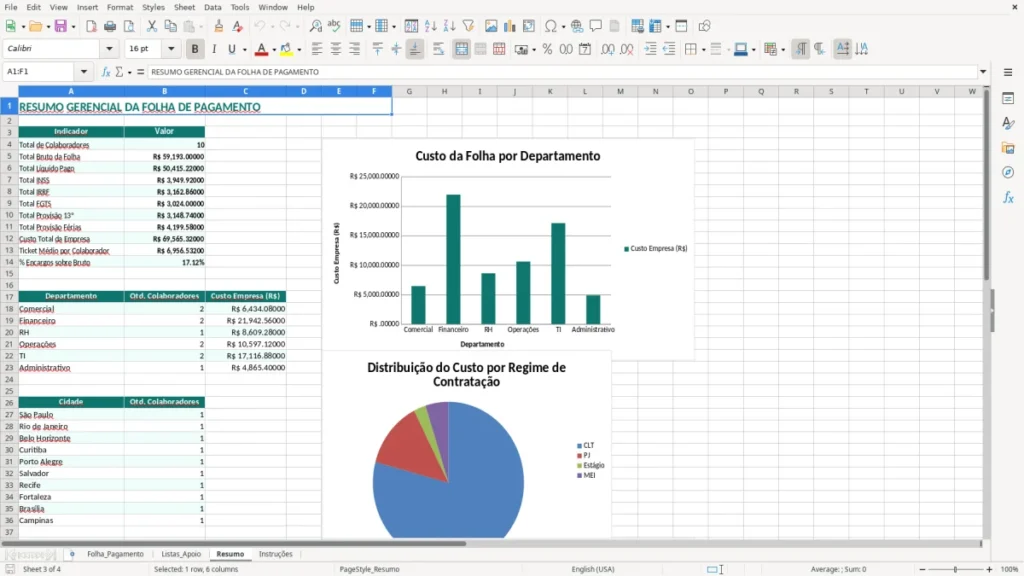This screenshot has height=576, width=1024.
Task: Expand Name Box dropdown arrow
Action: [x=84, y=72]
